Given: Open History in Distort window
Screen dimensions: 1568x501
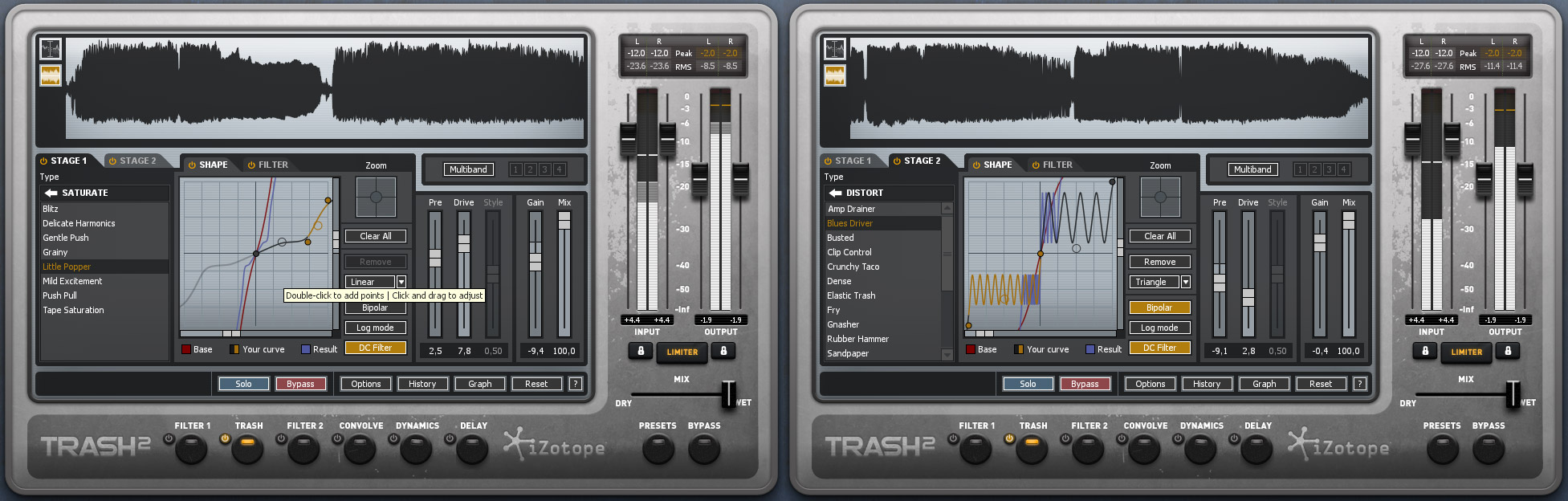Looking at the screenshot, I should click(1207, 384).
